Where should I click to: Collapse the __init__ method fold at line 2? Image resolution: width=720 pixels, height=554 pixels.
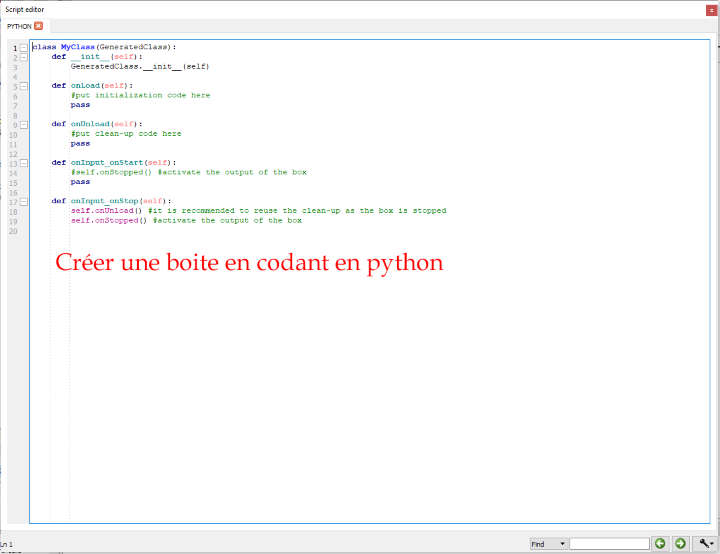(x=24, y=57)
